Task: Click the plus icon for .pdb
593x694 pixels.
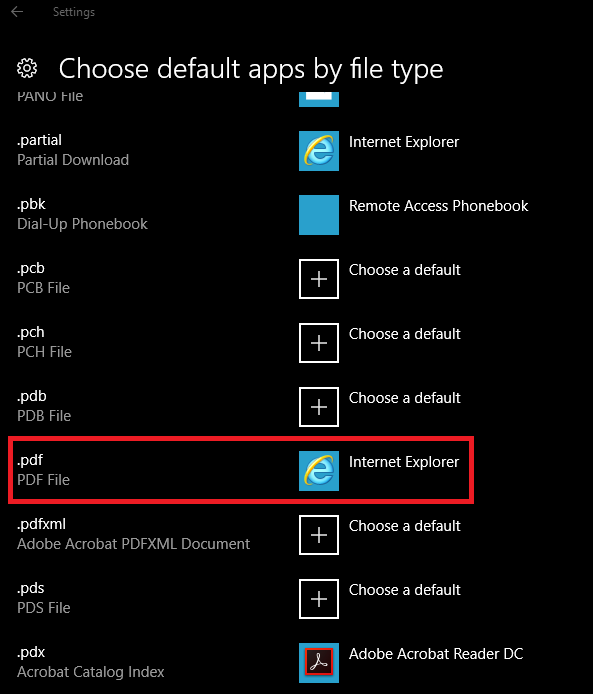Action: (319, 407)
